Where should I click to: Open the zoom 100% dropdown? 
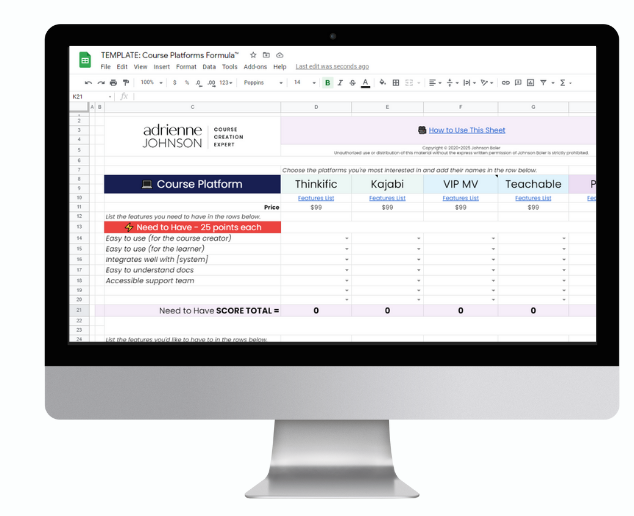coord(151,82)
